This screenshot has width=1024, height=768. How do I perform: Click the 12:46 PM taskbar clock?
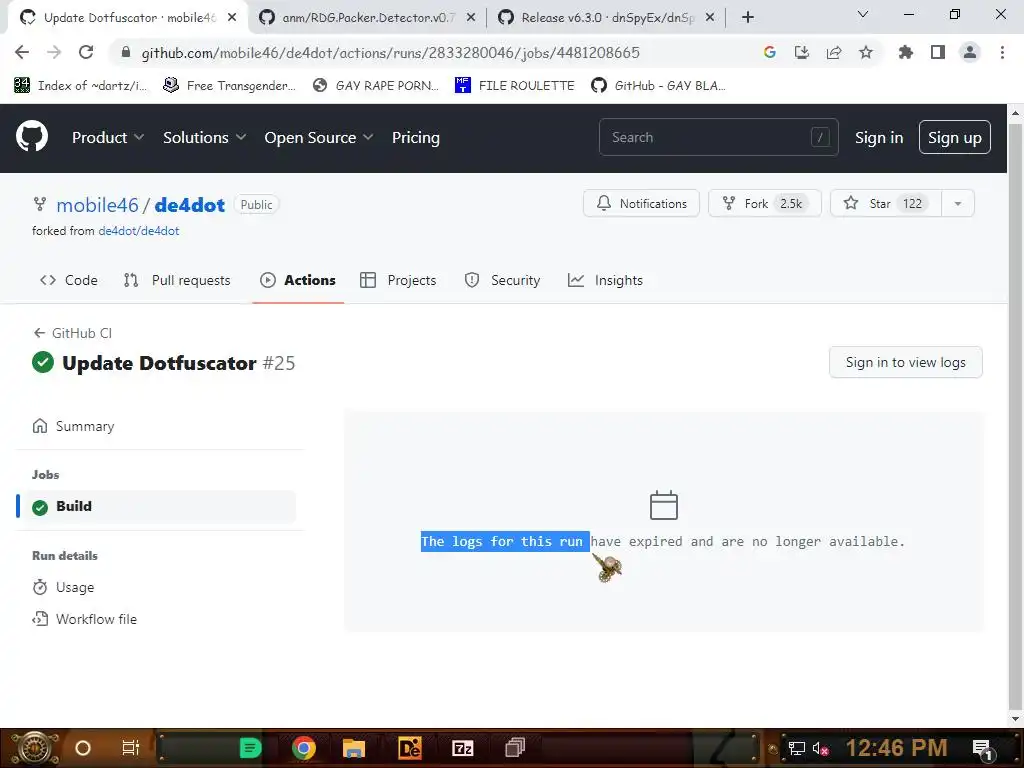click(x=897, y=748)
